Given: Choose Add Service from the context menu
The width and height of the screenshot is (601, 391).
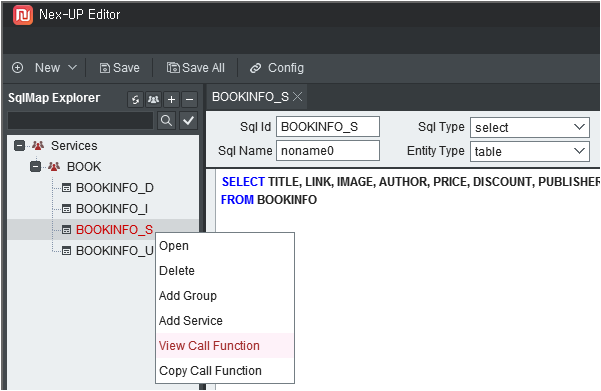Looking at the screenshot, I should 225,320.
